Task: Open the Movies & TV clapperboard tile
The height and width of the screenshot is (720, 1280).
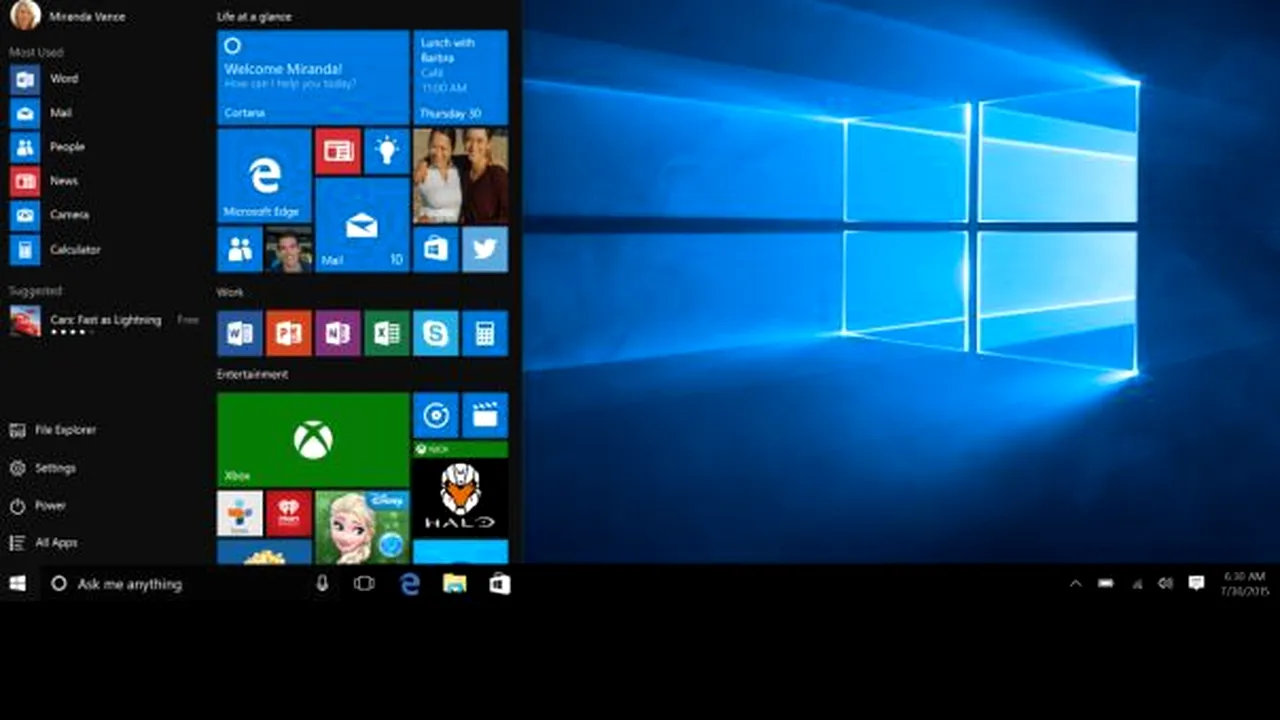Action: pos(485,415)
